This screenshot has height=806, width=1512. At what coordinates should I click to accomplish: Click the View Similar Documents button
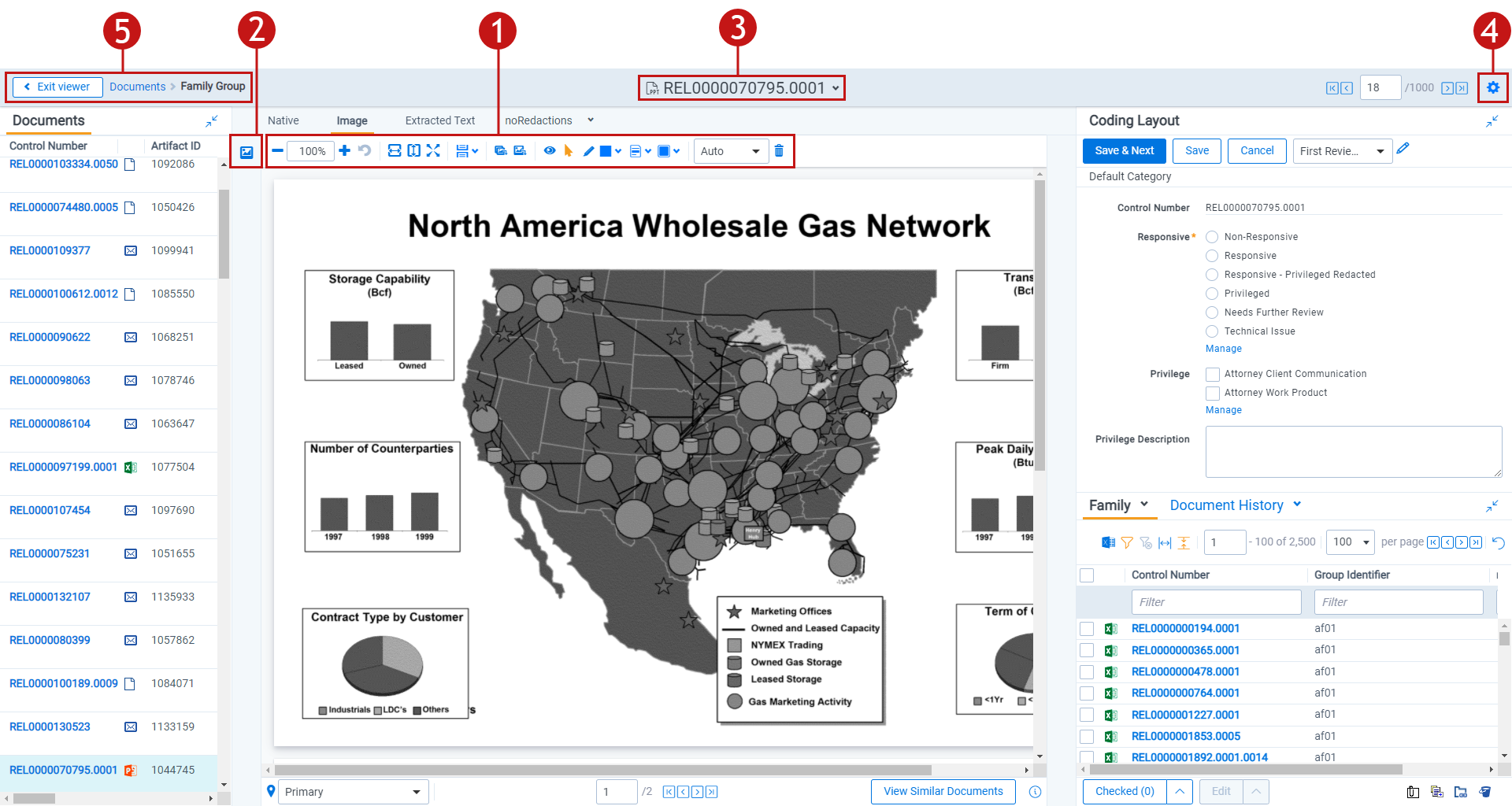(x=943, y=792)
